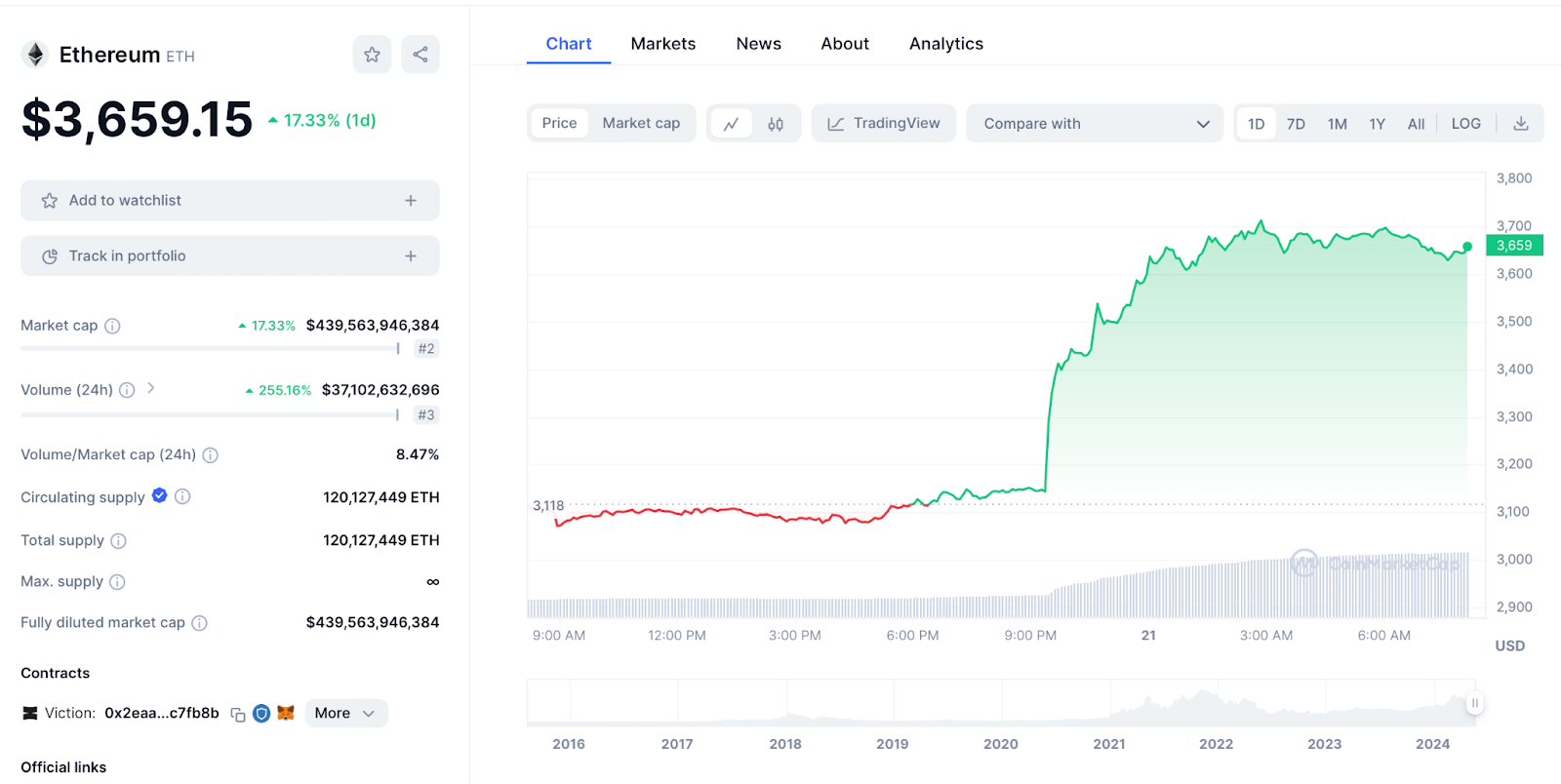Click the Official links heading
1561x784 pixels.
(x=63, y=767)
